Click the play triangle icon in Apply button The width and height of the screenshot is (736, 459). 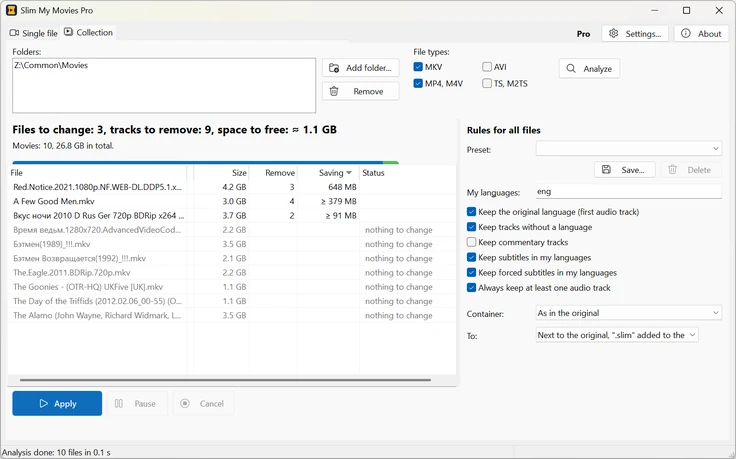coord(44,403)
